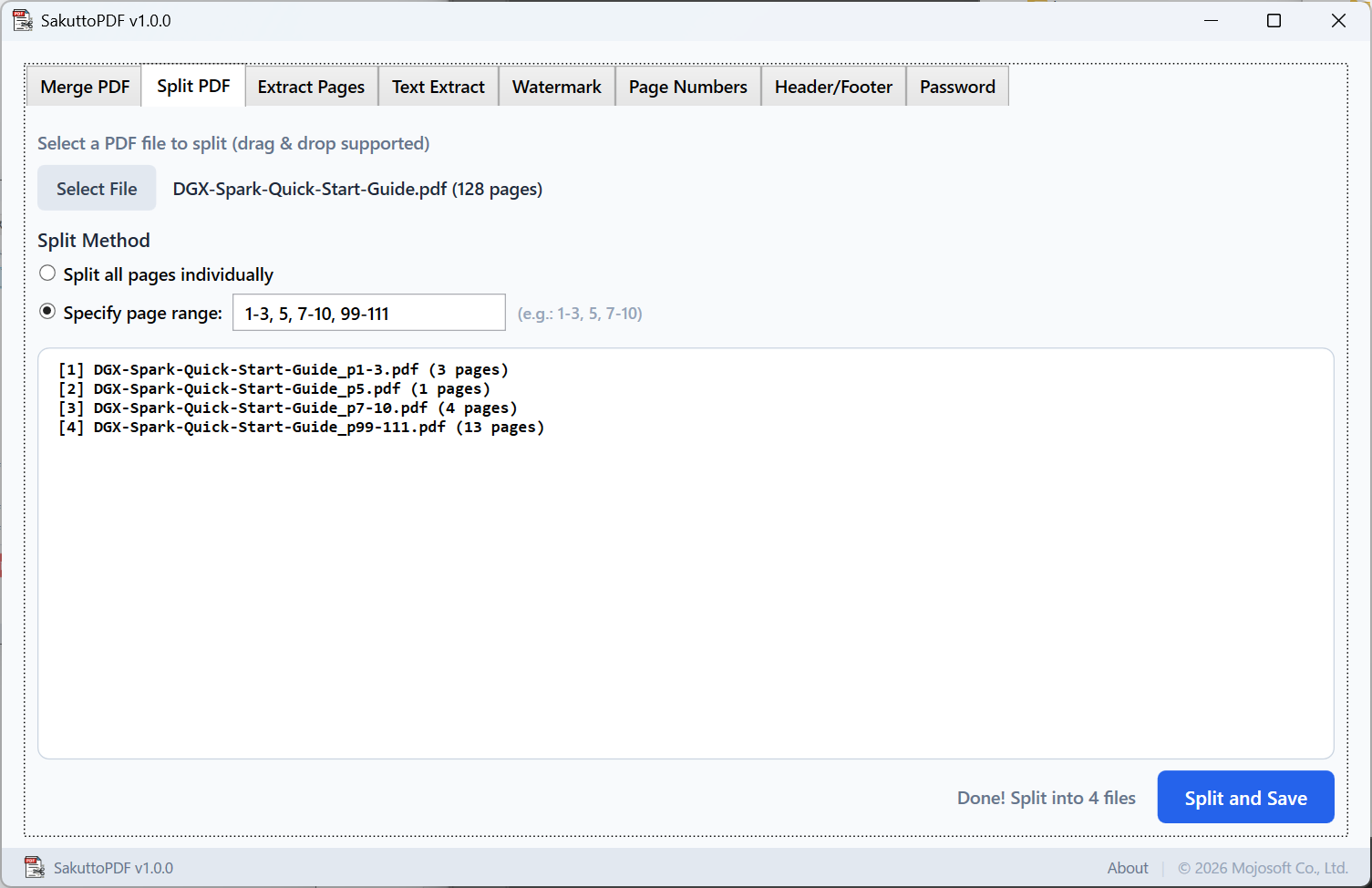
Task: Maximize the SakuttoPDF window
Action: pyautogui.click(x=1274, y=20)
